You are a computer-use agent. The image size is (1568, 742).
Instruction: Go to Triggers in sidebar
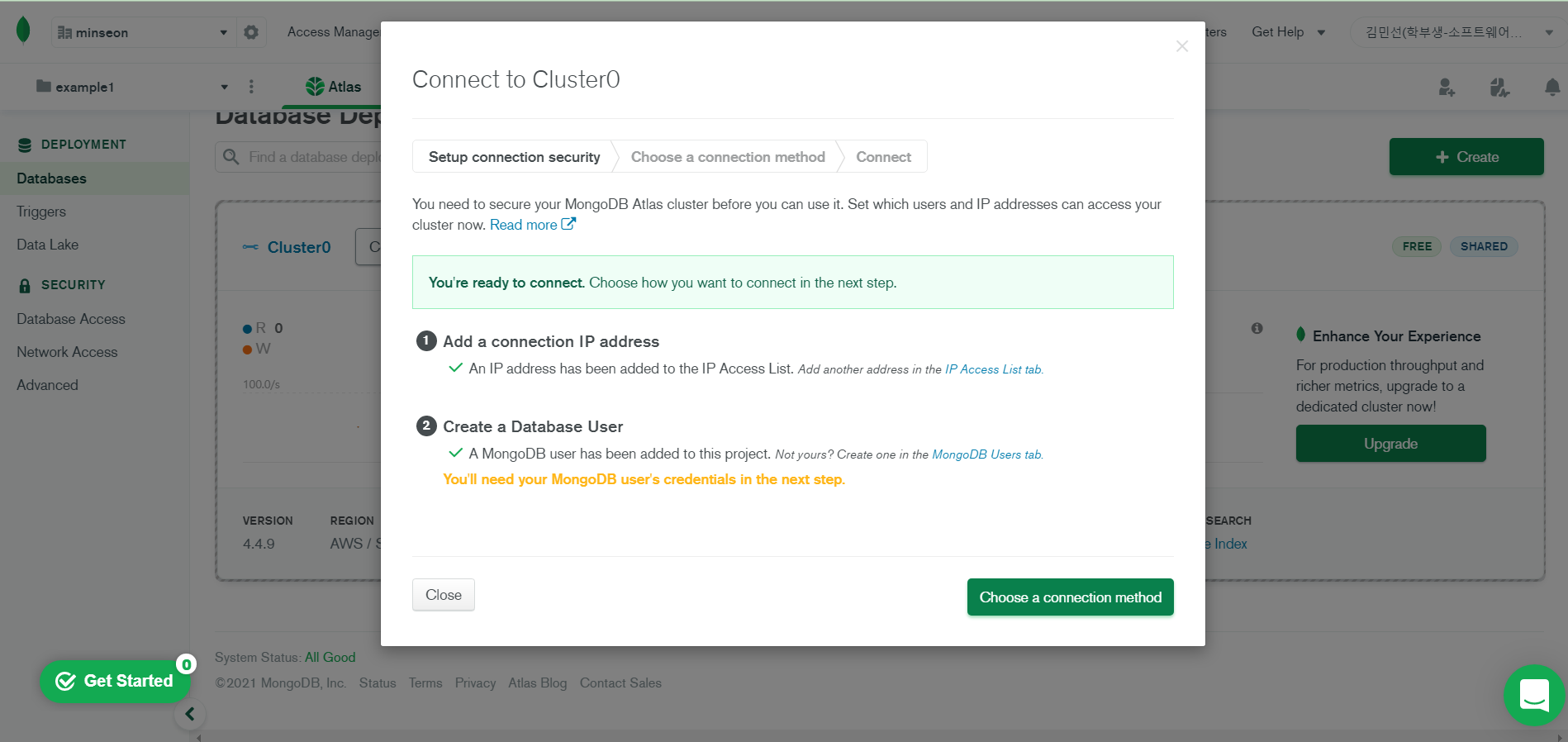coord(41,212)
